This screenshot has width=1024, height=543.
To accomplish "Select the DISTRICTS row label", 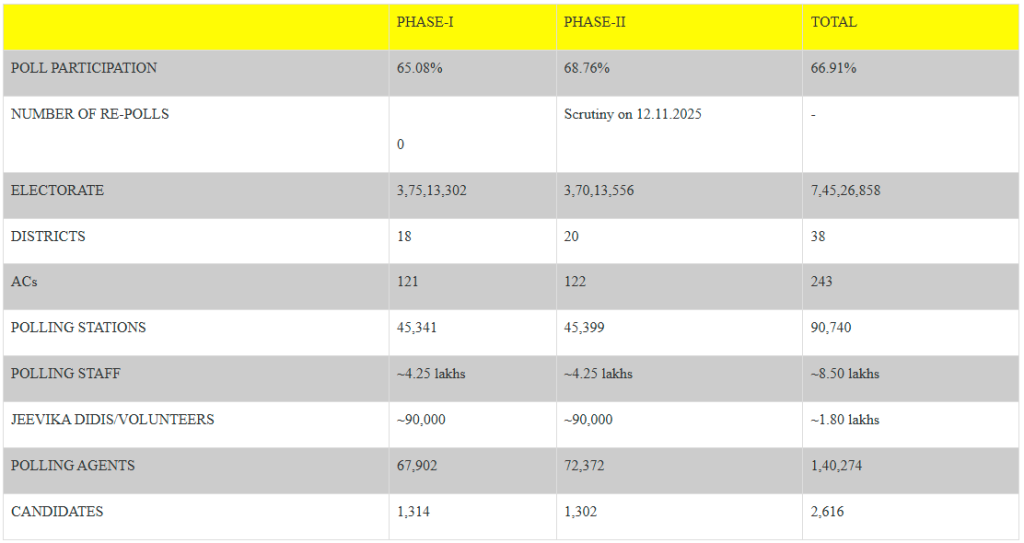I will pos(48,236).
